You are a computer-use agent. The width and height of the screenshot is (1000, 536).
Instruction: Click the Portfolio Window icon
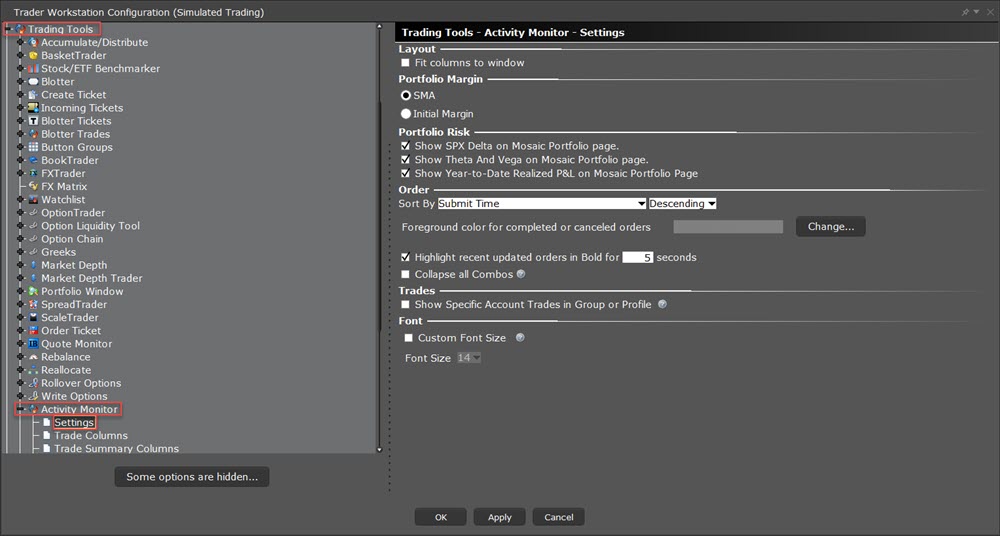(x=33, y=292)
